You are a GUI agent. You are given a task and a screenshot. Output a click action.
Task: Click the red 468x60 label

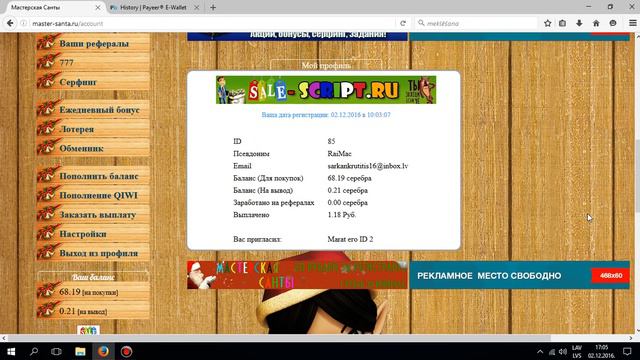(x=611, y=276)
